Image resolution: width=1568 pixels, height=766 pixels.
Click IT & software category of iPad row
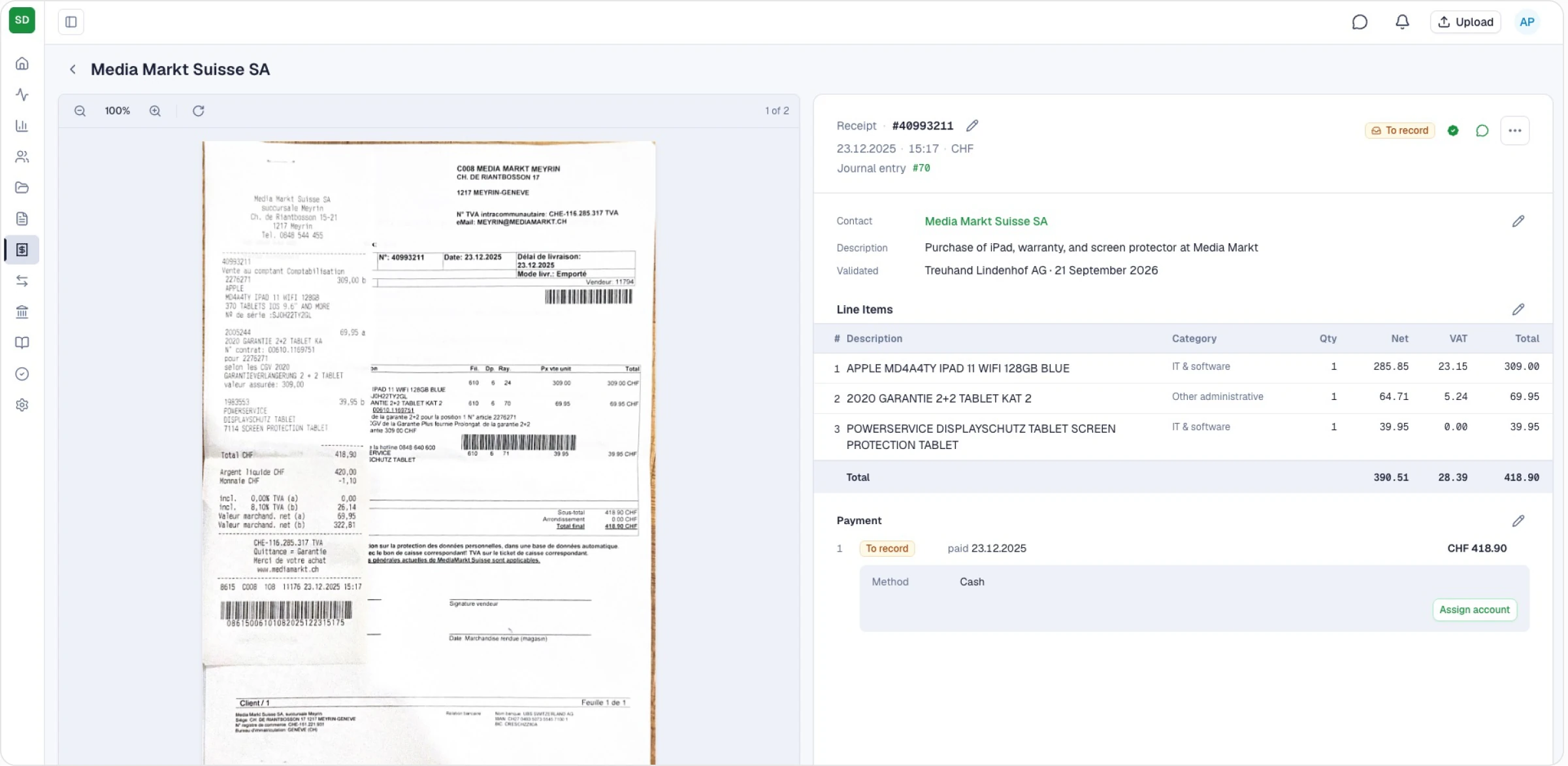(x=1201, y=367)
